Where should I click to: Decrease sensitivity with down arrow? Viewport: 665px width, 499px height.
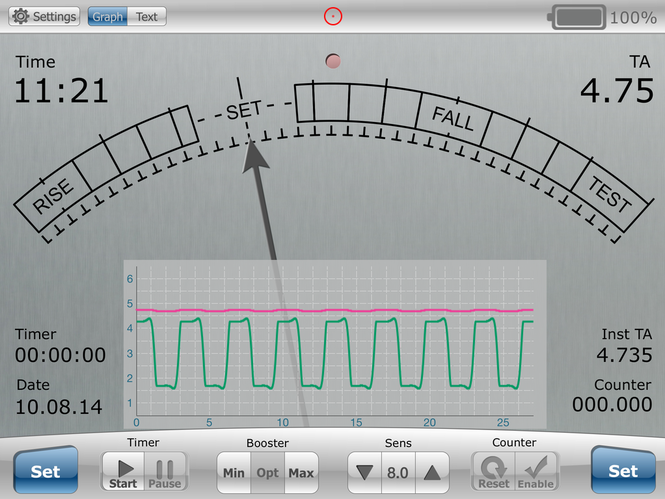pos(364,472)
